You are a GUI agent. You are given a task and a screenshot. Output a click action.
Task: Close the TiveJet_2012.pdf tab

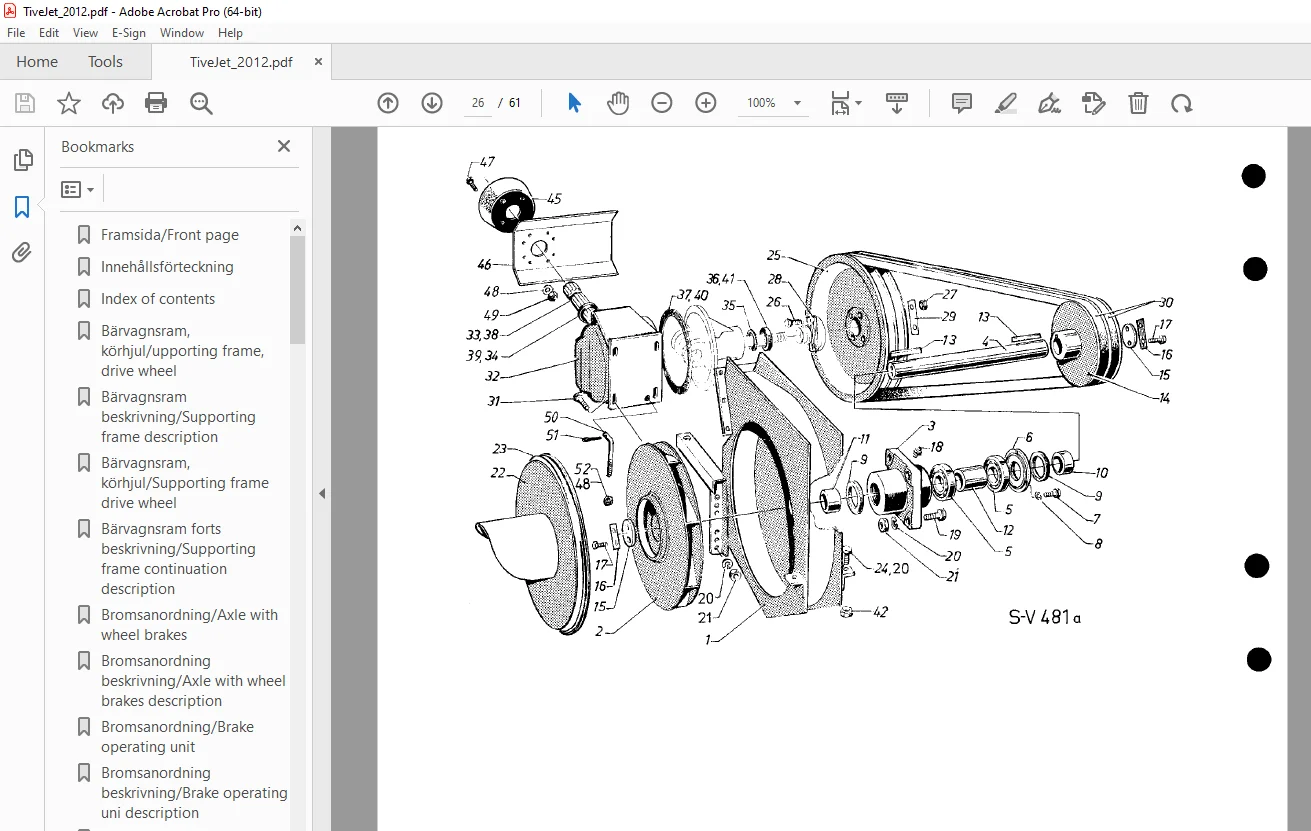(x=319, y=61)
